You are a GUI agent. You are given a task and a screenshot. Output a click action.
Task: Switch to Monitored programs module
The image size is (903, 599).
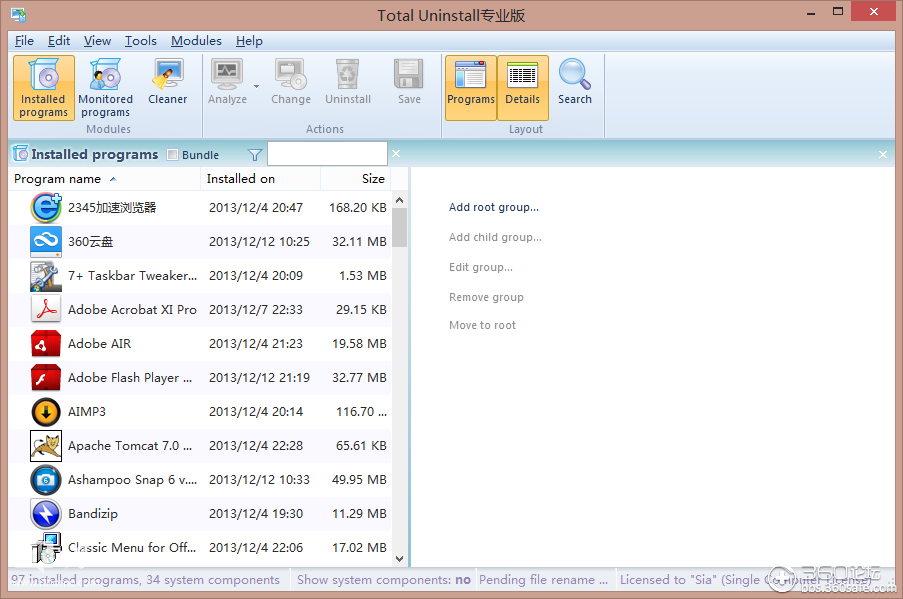(x=105, y=88)
